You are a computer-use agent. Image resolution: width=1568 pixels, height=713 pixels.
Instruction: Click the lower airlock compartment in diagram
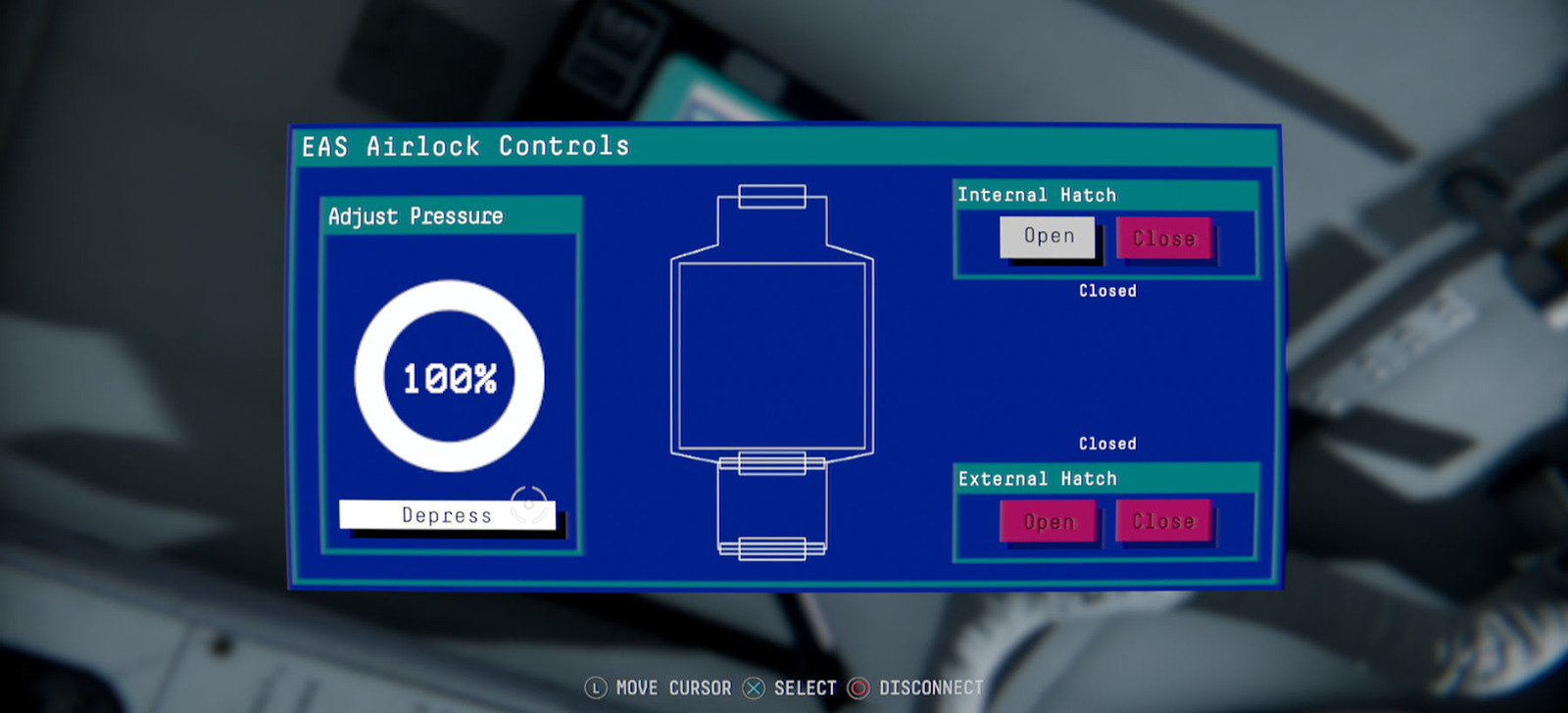(772, 504)
